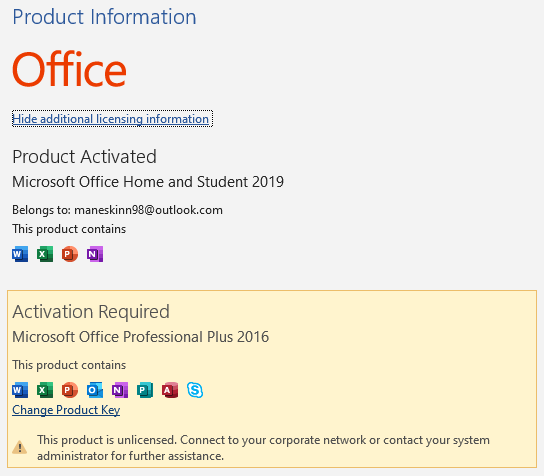
Task: Open the Change Product Key link
Action: pos(66,410)
